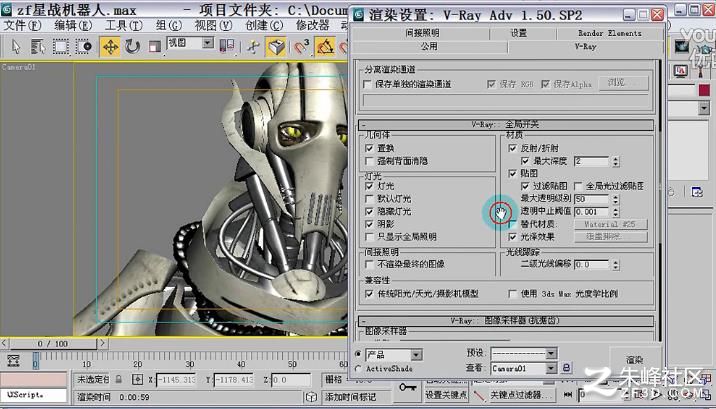Click the render dialog vertical scrollbar
Viewport: 716px width, 409px height.
[659, 201]
